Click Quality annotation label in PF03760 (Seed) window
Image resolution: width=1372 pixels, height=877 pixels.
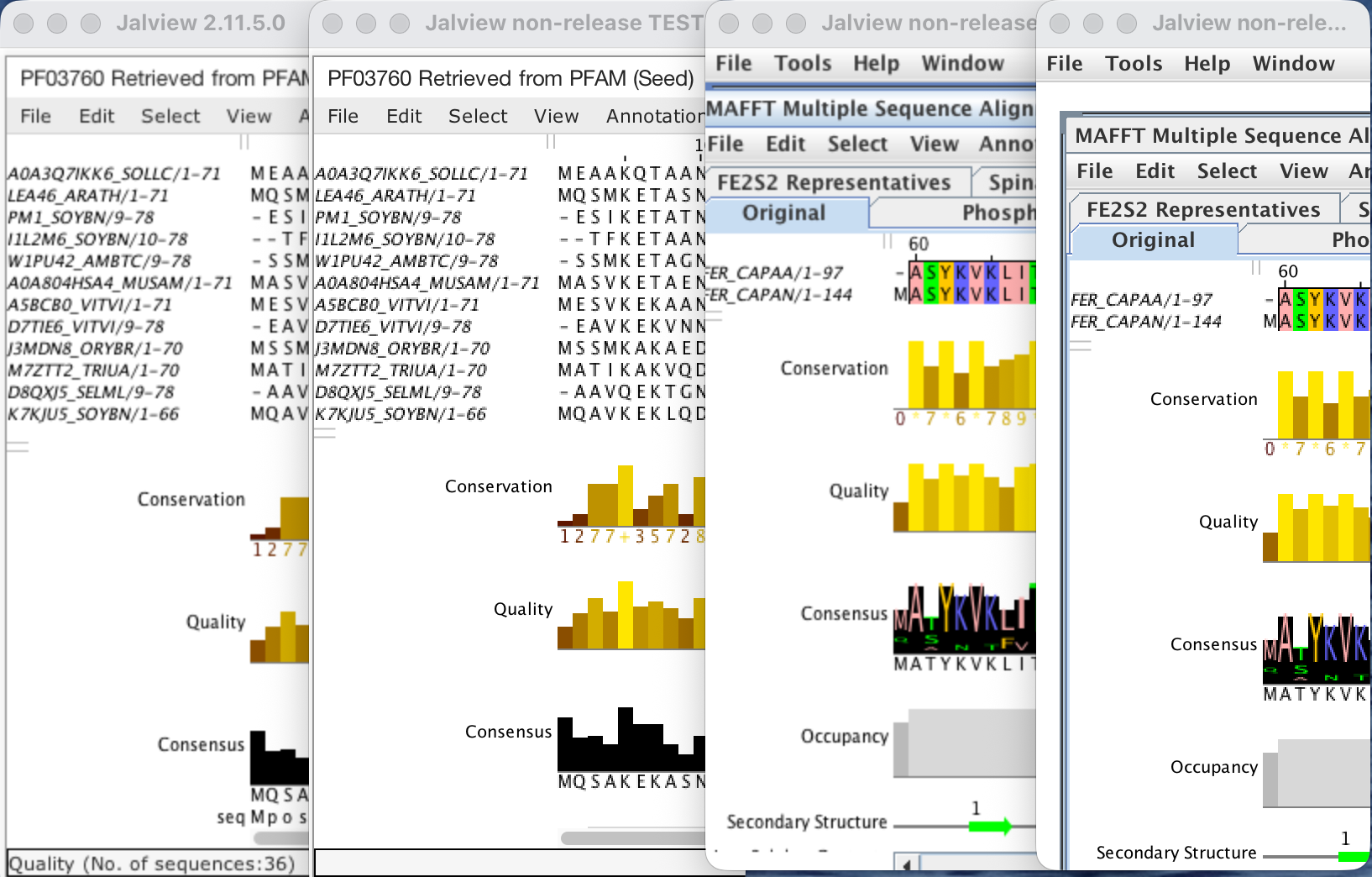coord(523,609)
